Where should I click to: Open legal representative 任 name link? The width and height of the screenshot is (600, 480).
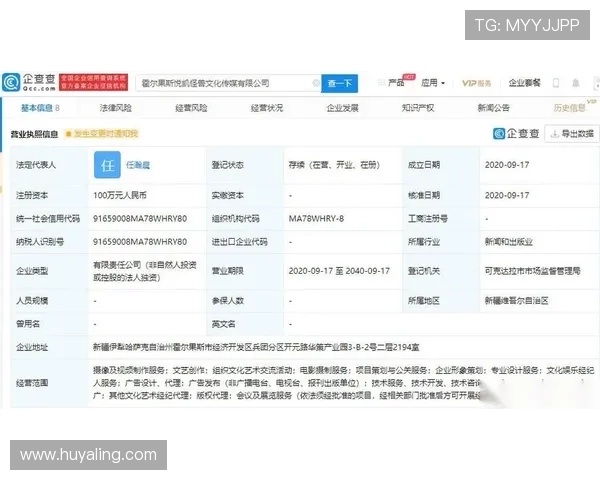click(138, 165)
